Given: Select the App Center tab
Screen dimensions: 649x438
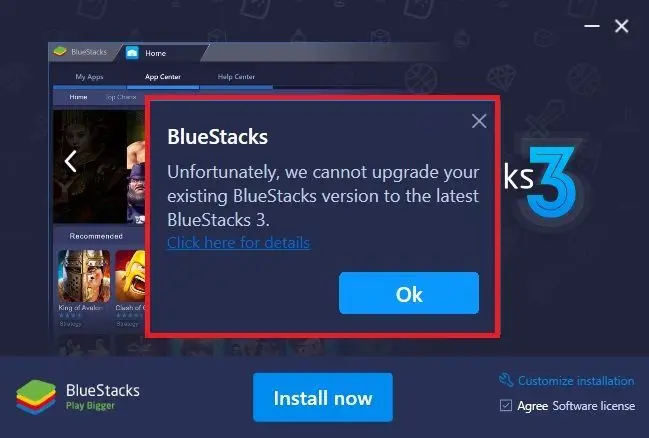Looking at the screenshot, I should click(x=163, y=77).
